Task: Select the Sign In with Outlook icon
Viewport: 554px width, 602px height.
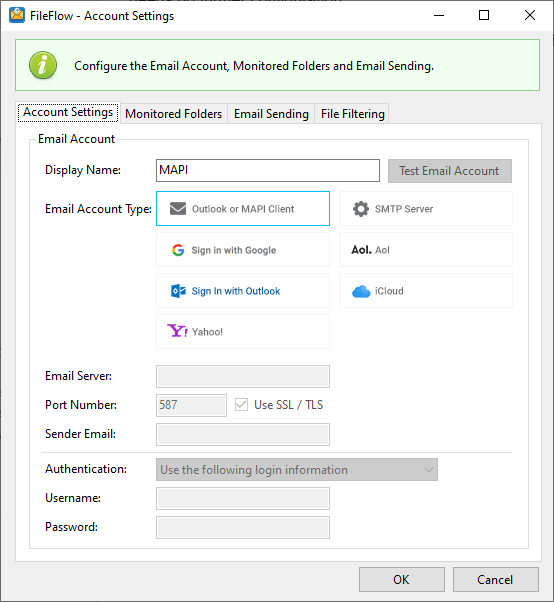Action: point(178,291)
